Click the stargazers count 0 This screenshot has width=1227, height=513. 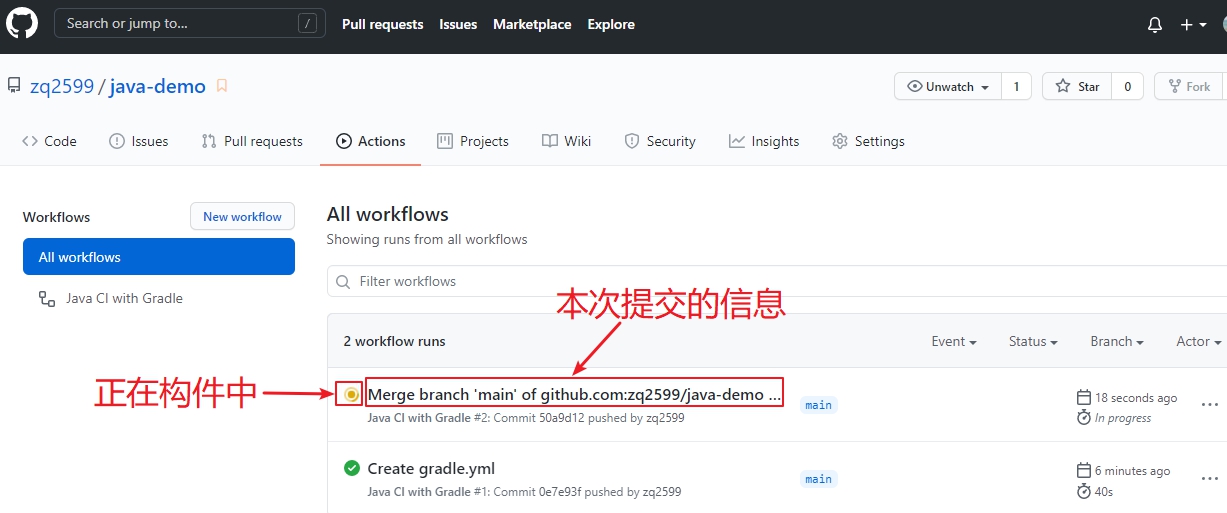1127,87
